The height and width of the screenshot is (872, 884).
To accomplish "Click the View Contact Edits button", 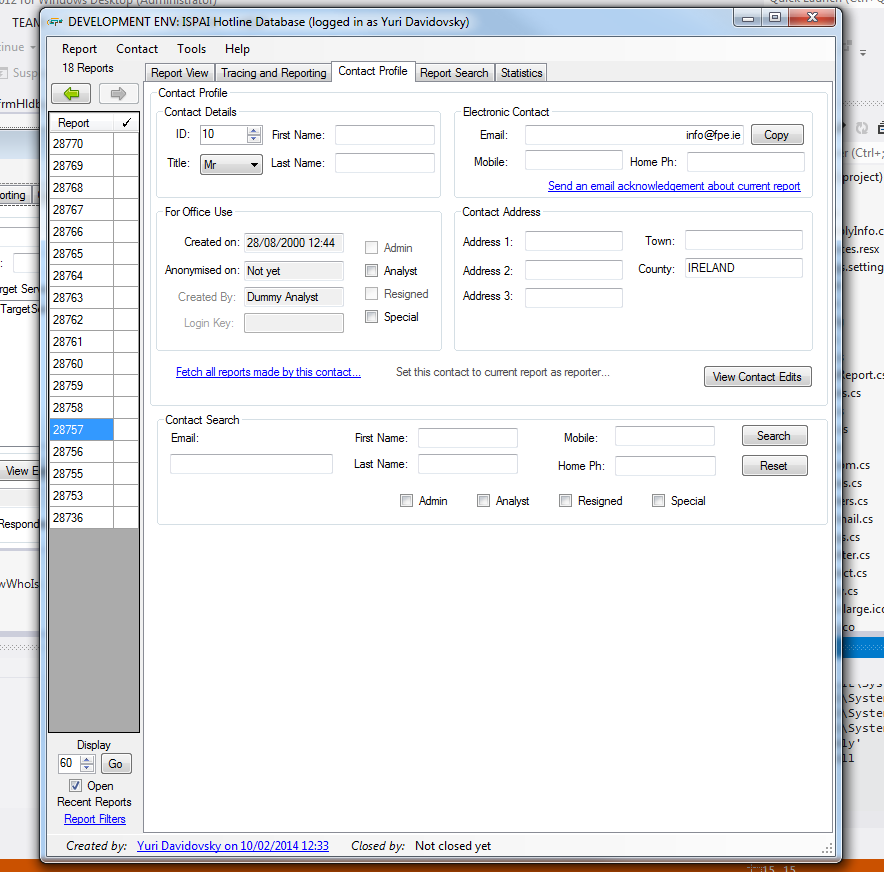I will 758,377.
